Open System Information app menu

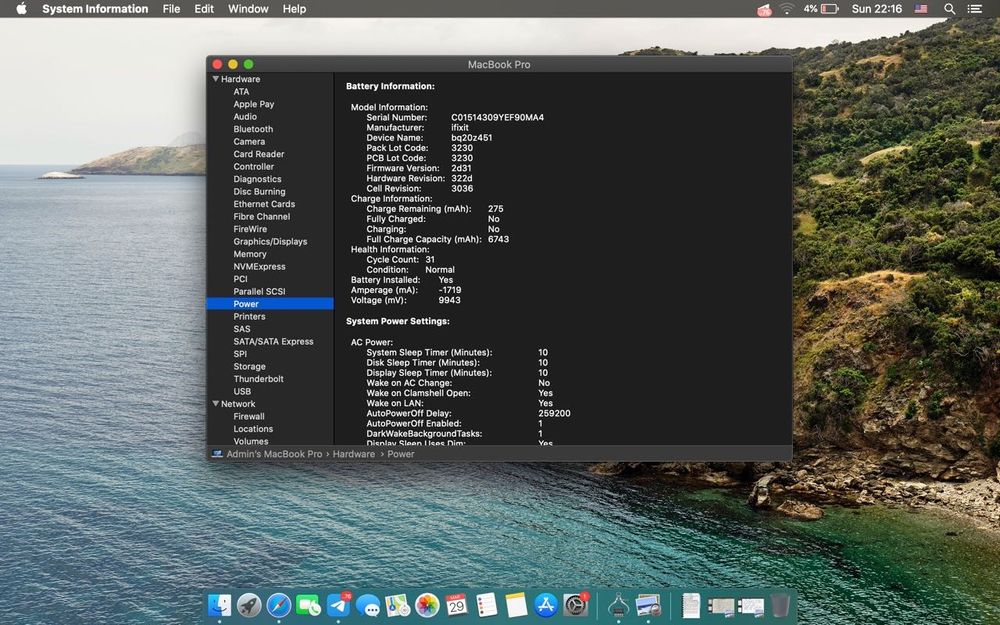pos(95,9)
